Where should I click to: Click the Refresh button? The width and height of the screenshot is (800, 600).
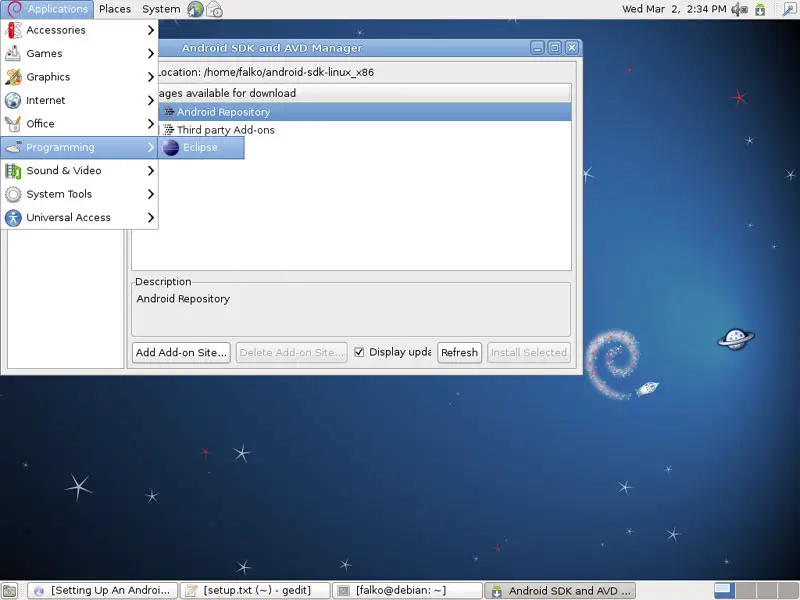459,353
